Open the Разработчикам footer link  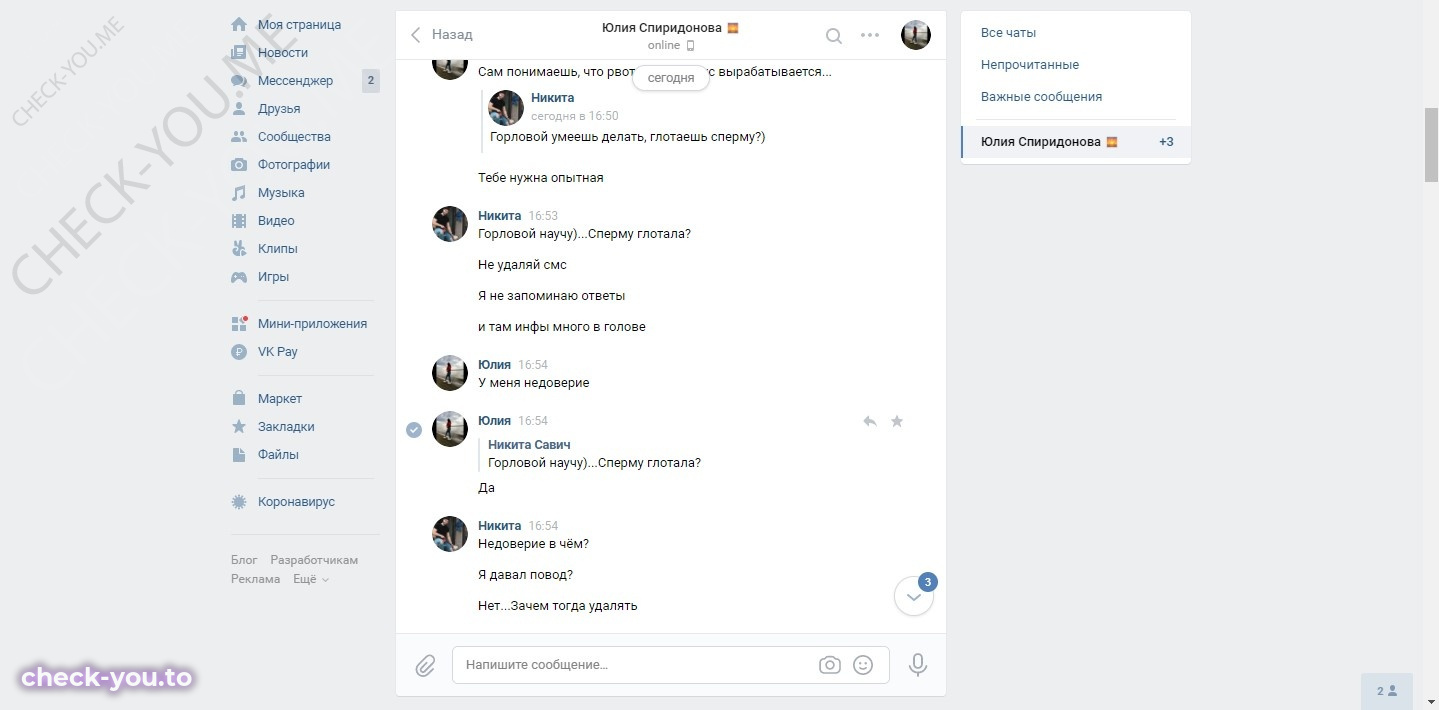tap(314, 560)
